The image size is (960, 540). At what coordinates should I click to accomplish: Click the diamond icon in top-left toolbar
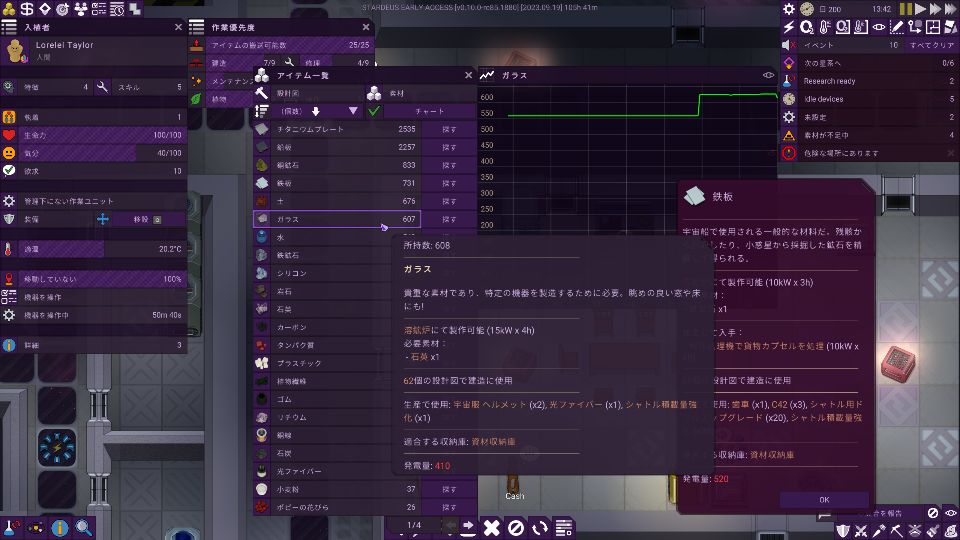point(45,9)
